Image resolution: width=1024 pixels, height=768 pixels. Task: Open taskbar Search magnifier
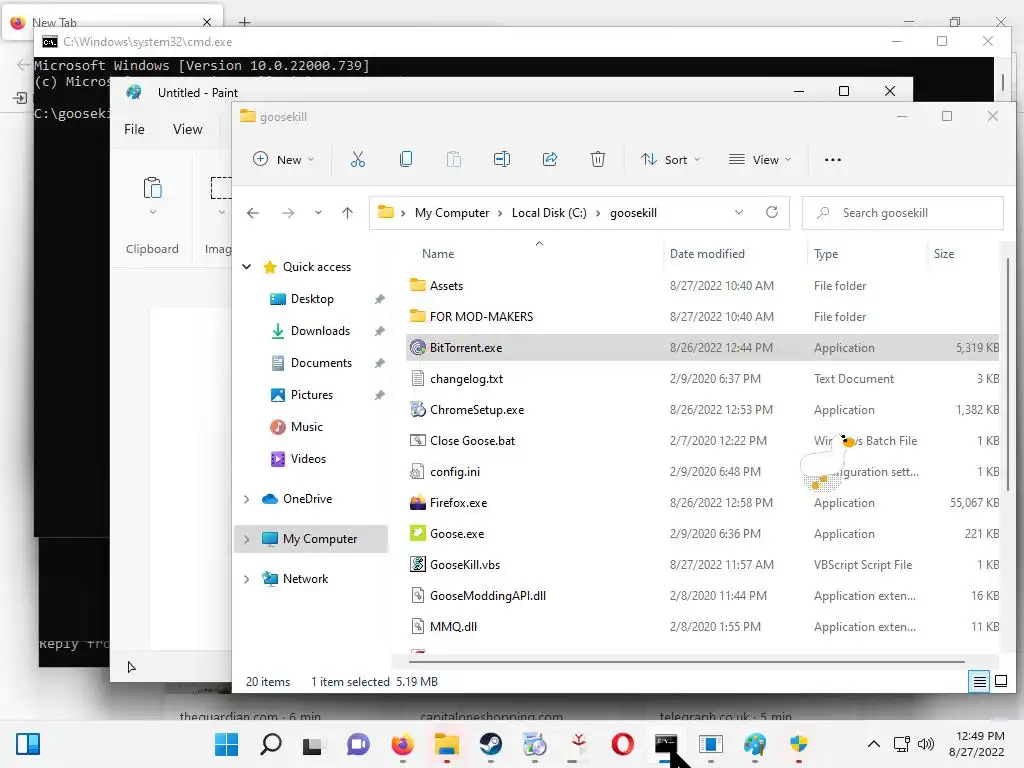coord(270,744)
